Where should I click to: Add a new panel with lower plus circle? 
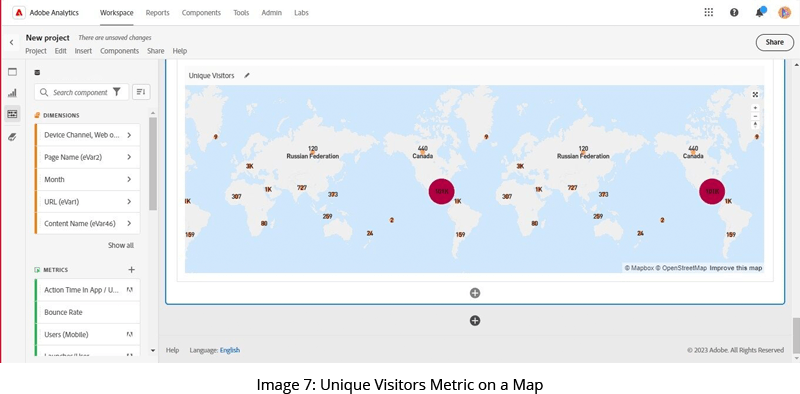[475, 321]
